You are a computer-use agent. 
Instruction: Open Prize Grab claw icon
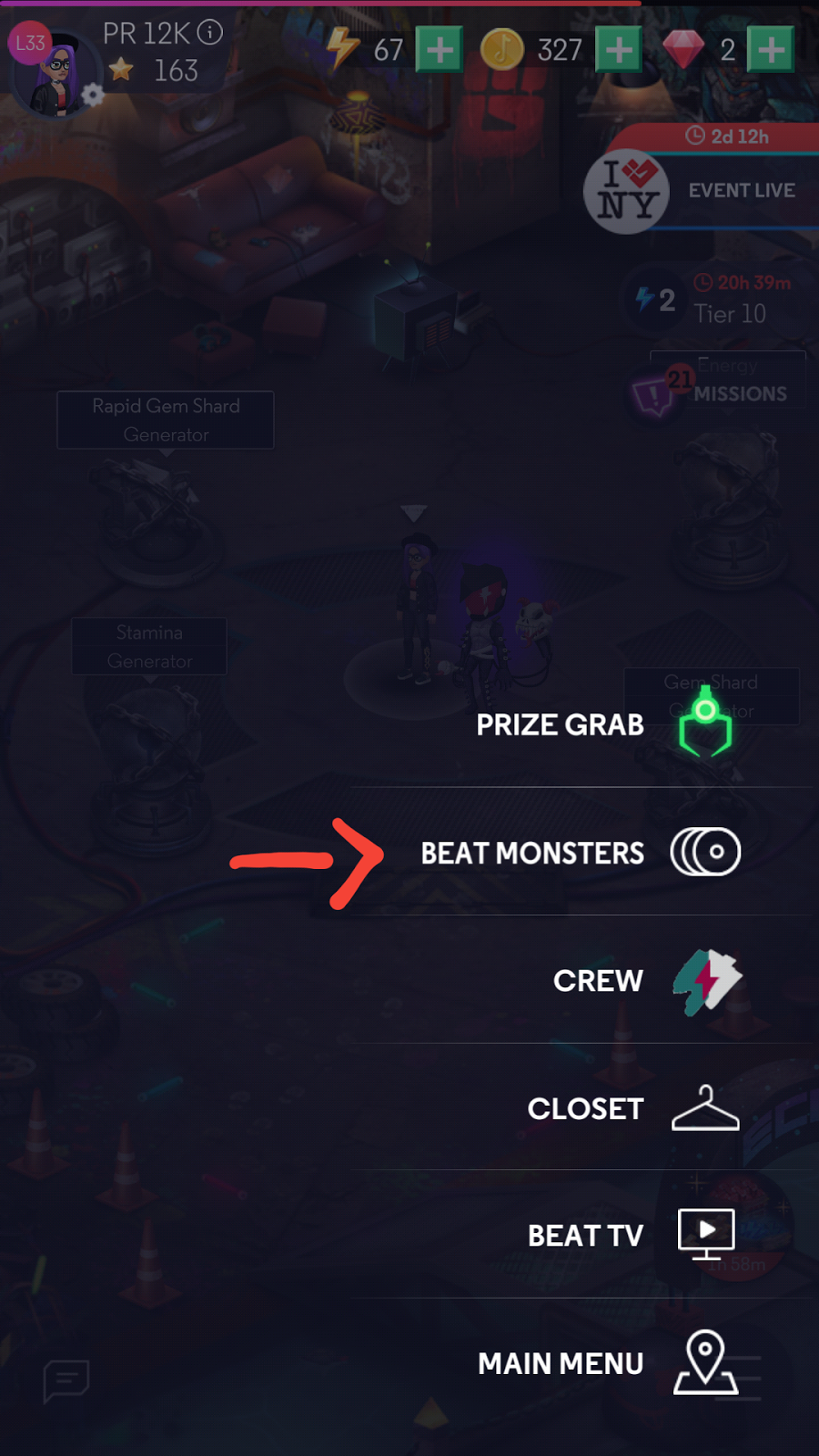pos(705,723)
